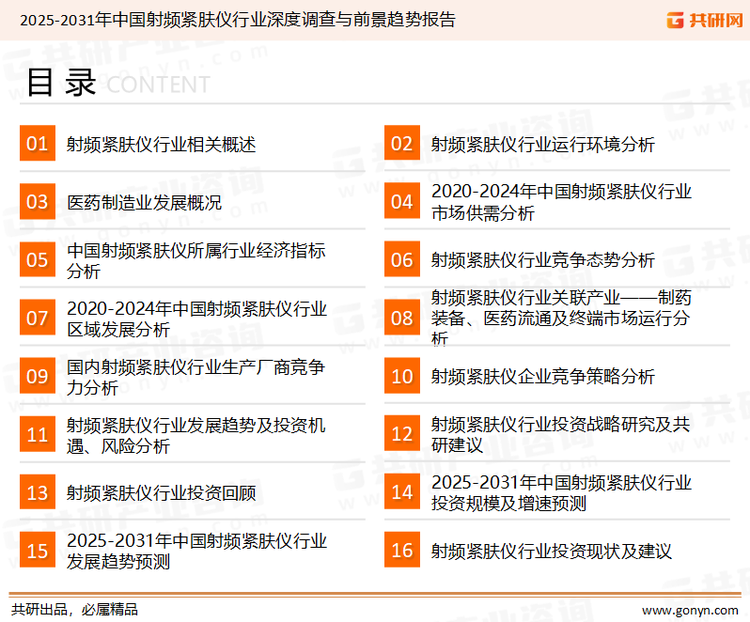Screen dimensions: 750x622
Task: Click the orange 11 number badge
Action: pos(37,435)
